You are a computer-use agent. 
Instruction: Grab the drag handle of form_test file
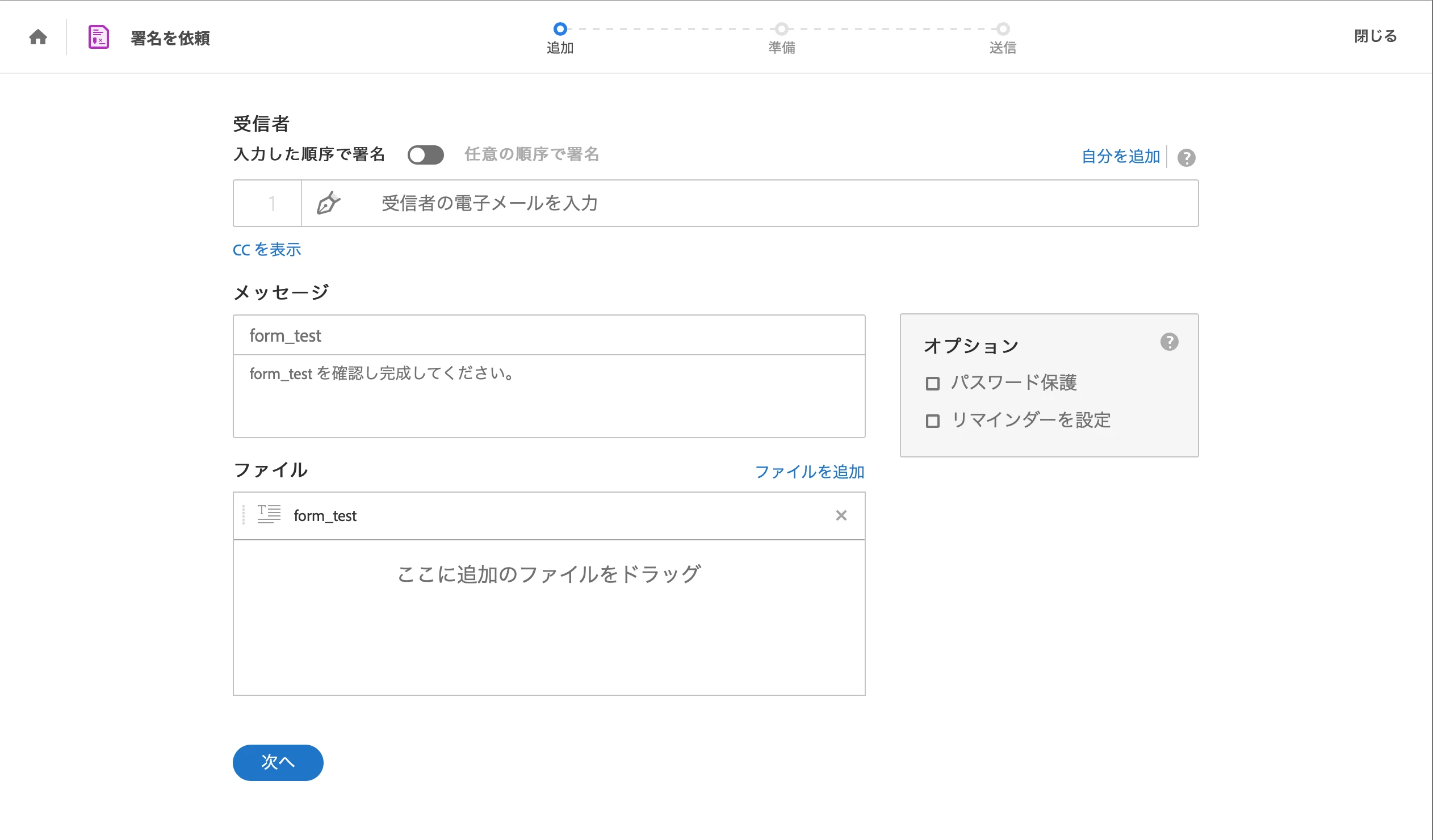coord(244,514)
